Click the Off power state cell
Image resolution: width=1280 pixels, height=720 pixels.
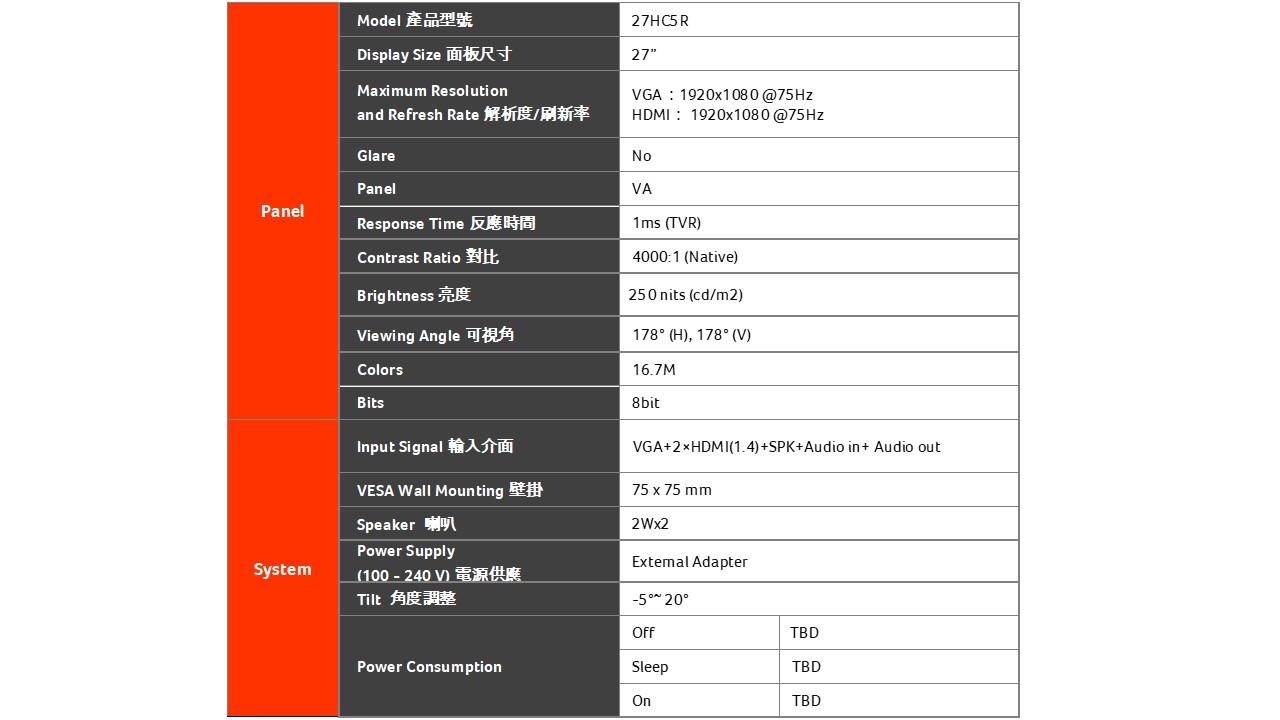point(699,632)
